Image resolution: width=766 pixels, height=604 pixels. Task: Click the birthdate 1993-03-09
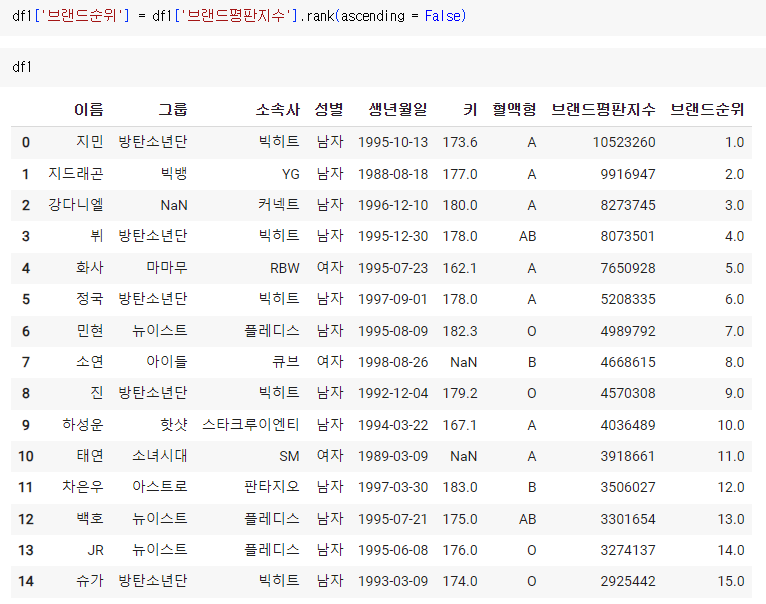click(393, 581)
